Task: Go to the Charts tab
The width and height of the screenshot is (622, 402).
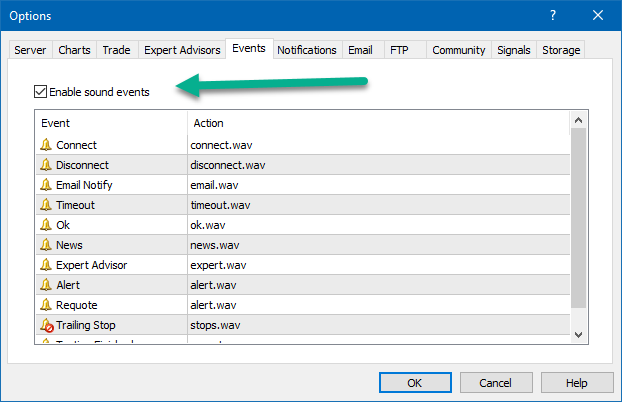Action: click(74, 50)
